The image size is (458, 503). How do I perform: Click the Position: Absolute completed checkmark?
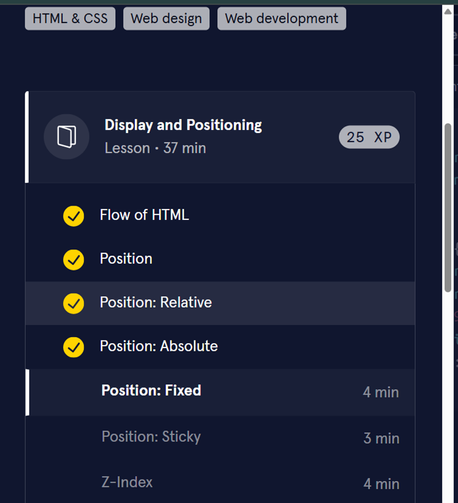pyautogui.click(x=73, y=347)
